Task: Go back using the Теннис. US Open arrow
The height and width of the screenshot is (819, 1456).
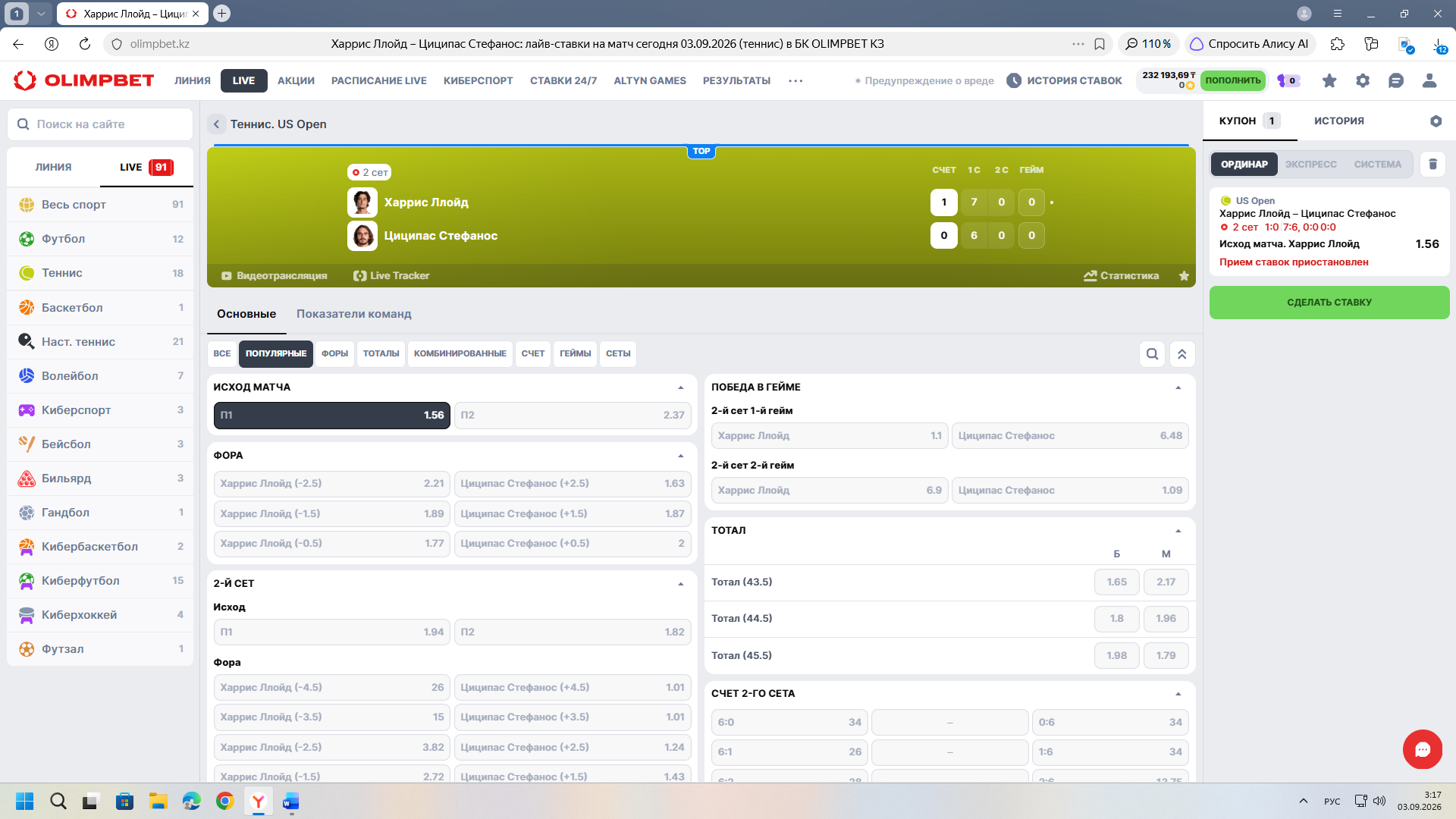Action: 216,124
